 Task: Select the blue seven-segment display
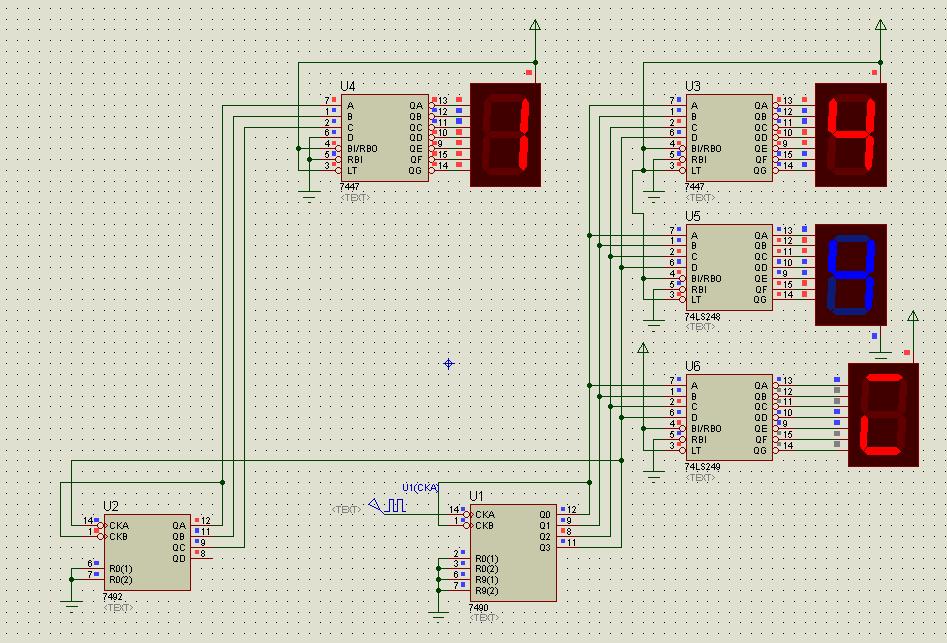pyautogui.click(x=851, y=274)
